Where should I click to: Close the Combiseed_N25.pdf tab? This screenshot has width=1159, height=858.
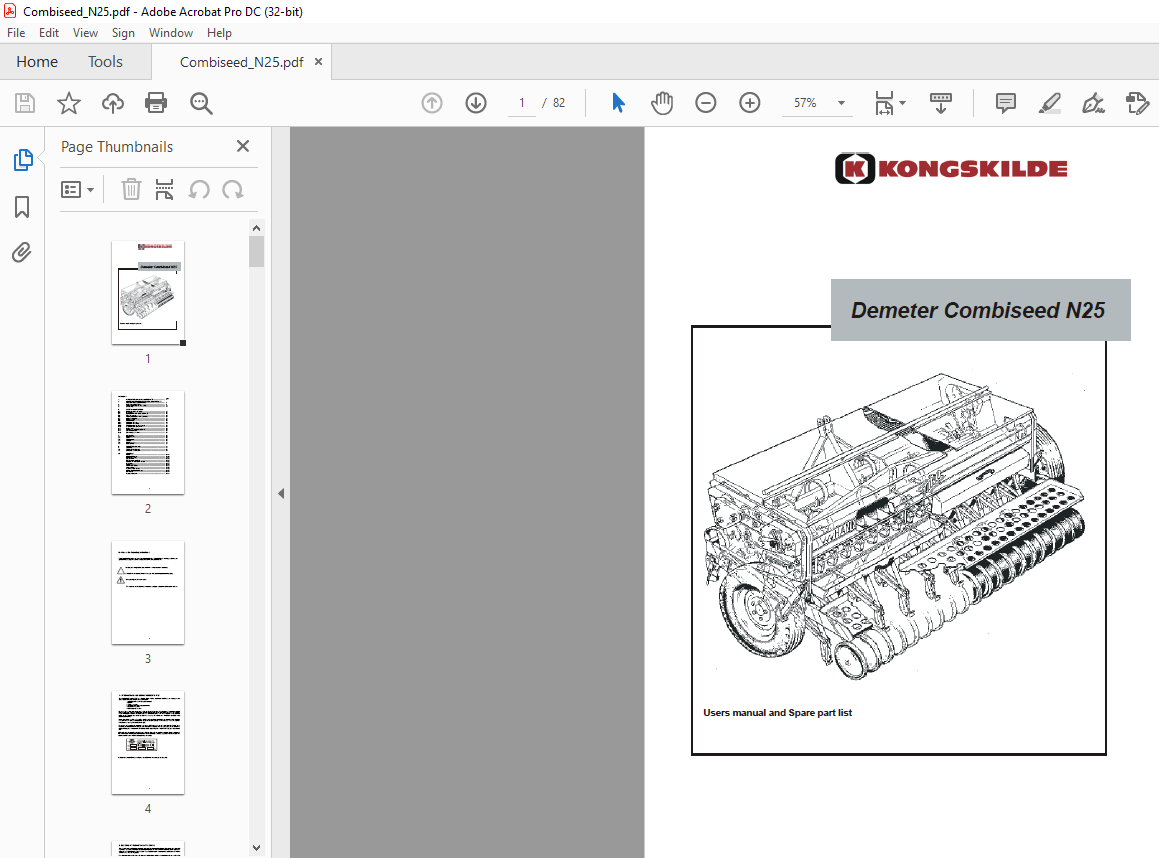(319, 62)
